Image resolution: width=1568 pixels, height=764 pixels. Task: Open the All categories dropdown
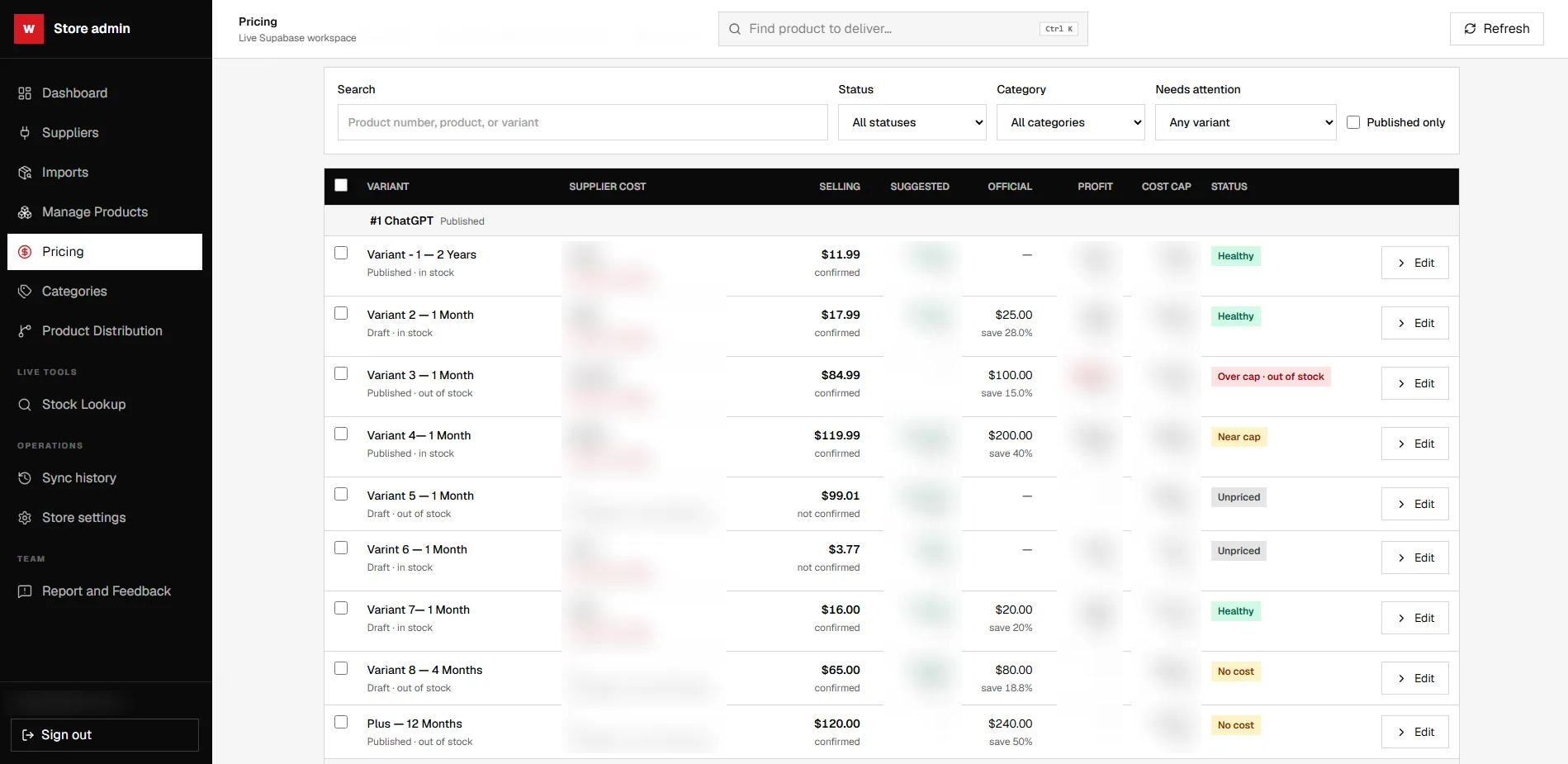coord(1071,122)
